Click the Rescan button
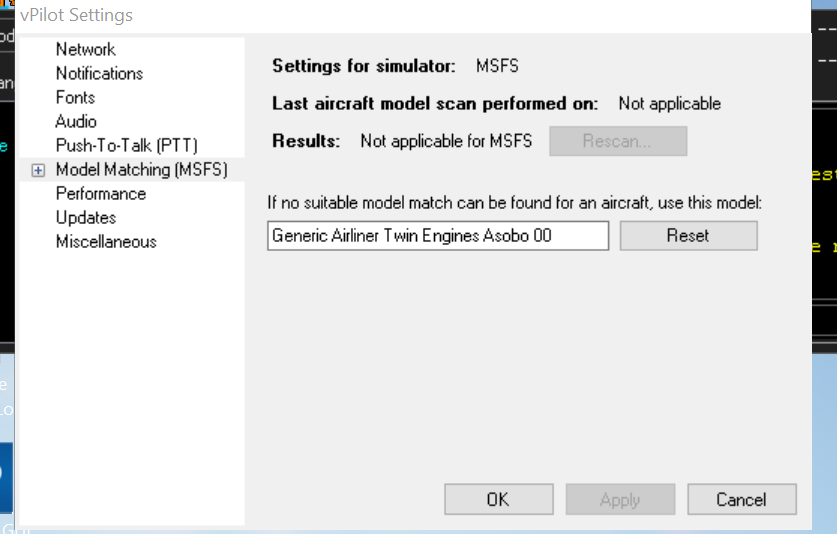Image resolution: width=837 pixels, height=534 pixels. point(617,141)
